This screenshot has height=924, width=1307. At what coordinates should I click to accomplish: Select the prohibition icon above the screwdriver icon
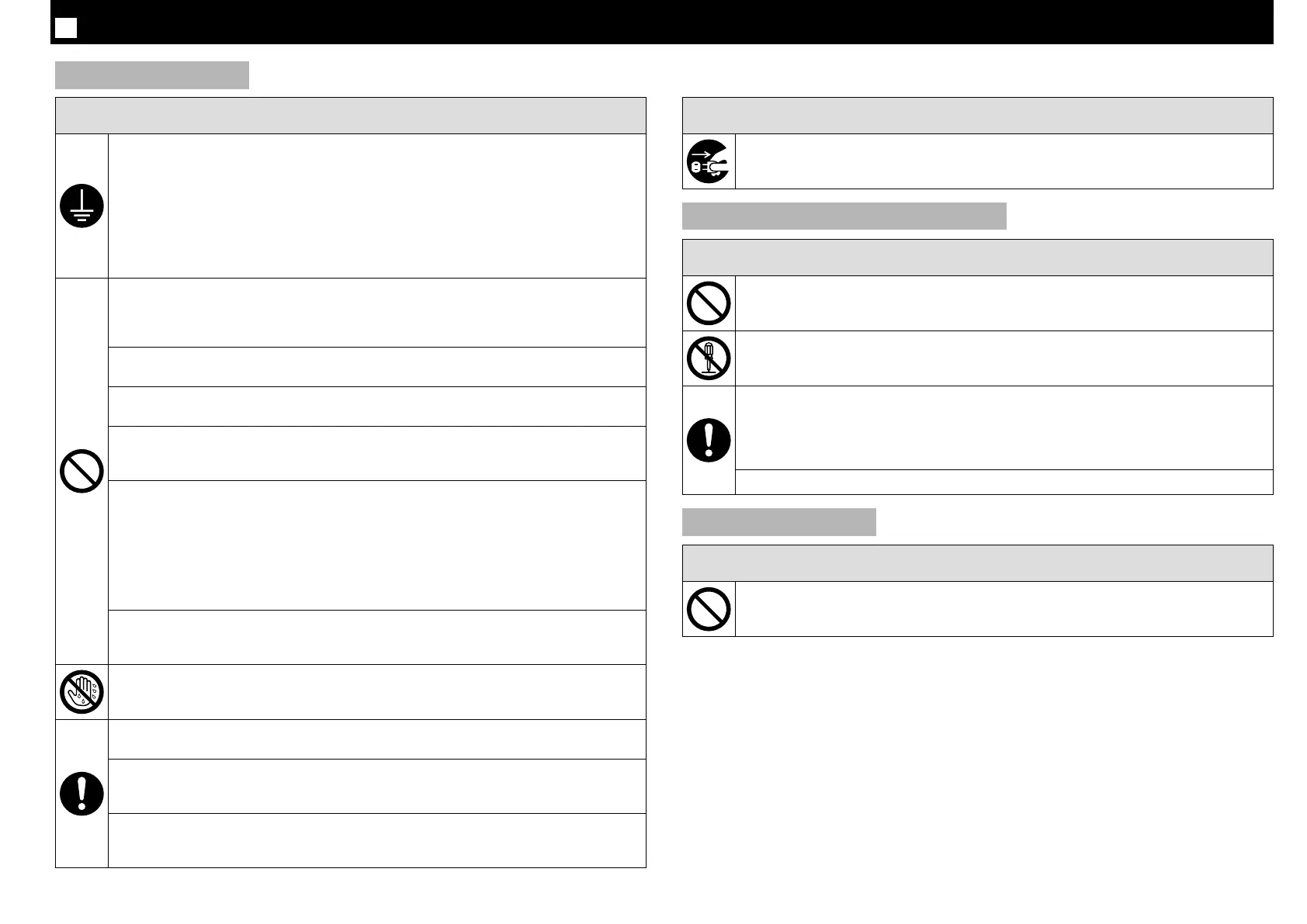tap(709, 303)
